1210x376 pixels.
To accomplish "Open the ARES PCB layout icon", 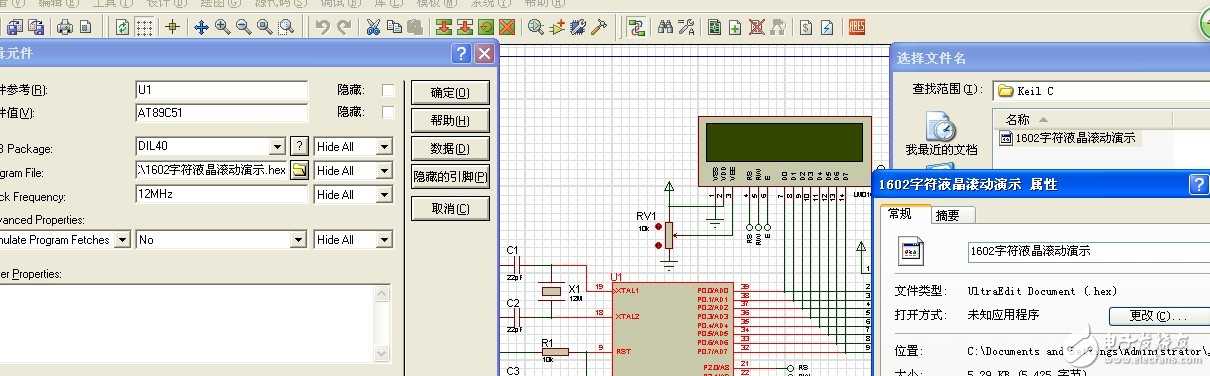I will click(x=857, y=27).
